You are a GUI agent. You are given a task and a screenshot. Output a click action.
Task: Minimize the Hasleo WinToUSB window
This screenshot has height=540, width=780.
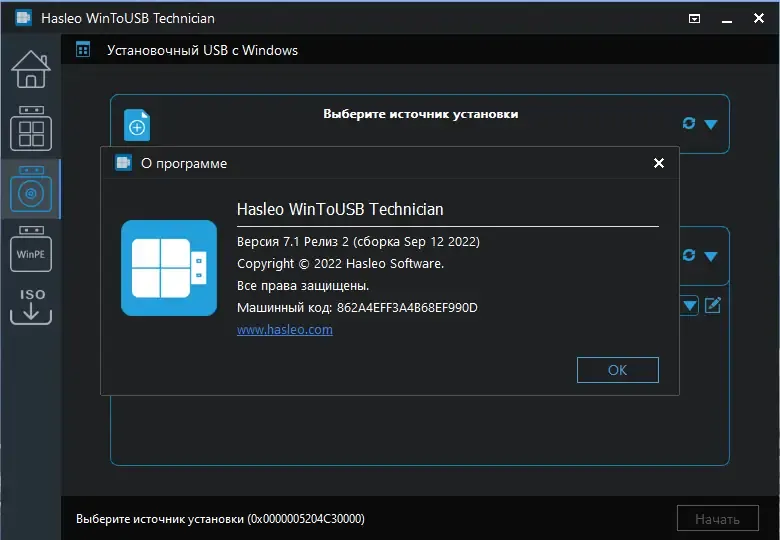pos(727,20)
